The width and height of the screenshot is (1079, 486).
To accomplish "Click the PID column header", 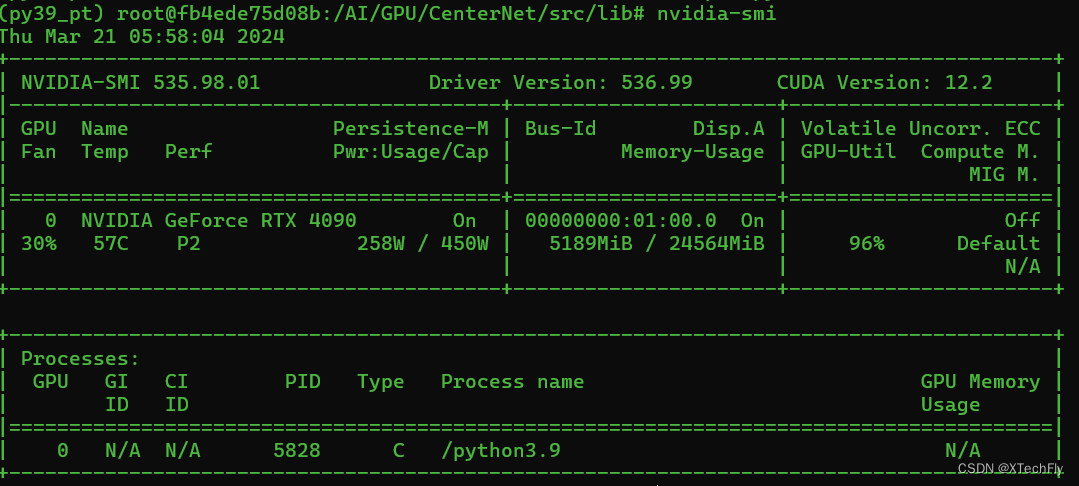I will click(x=303, y=381).
